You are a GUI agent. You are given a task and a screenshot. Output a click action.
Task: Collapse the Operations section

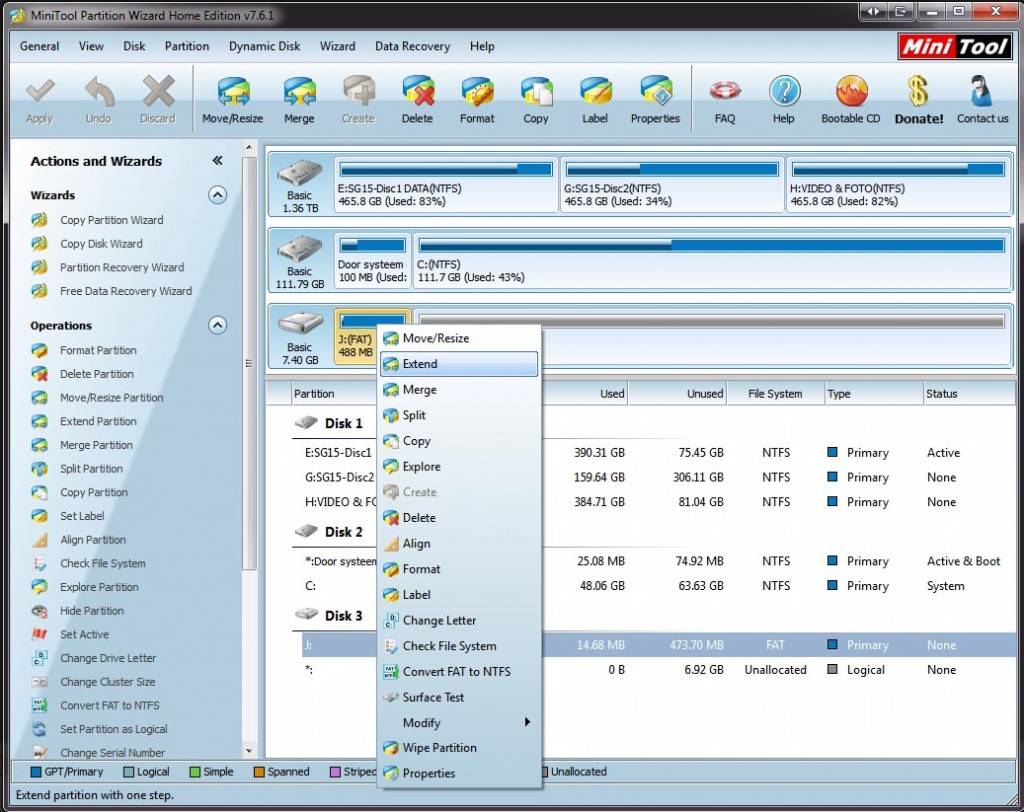click(217, 325)
